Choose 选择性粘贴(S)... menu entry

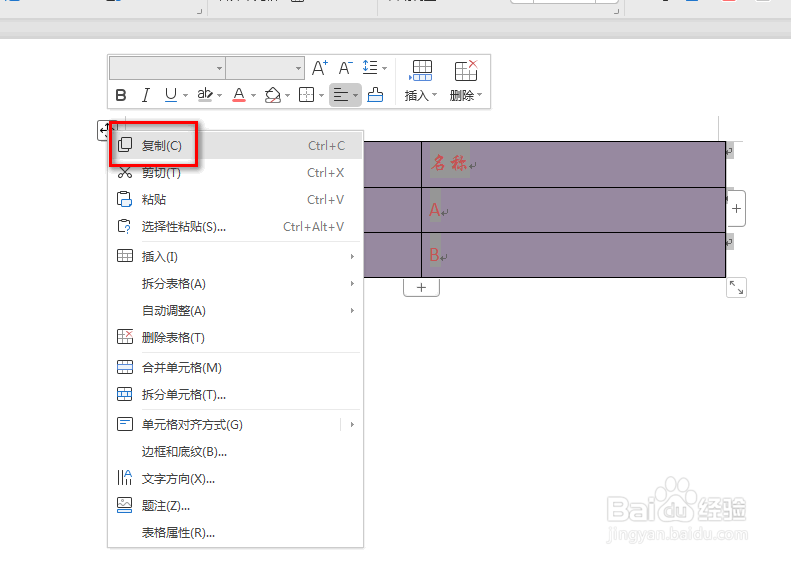(x=236, y=227)
